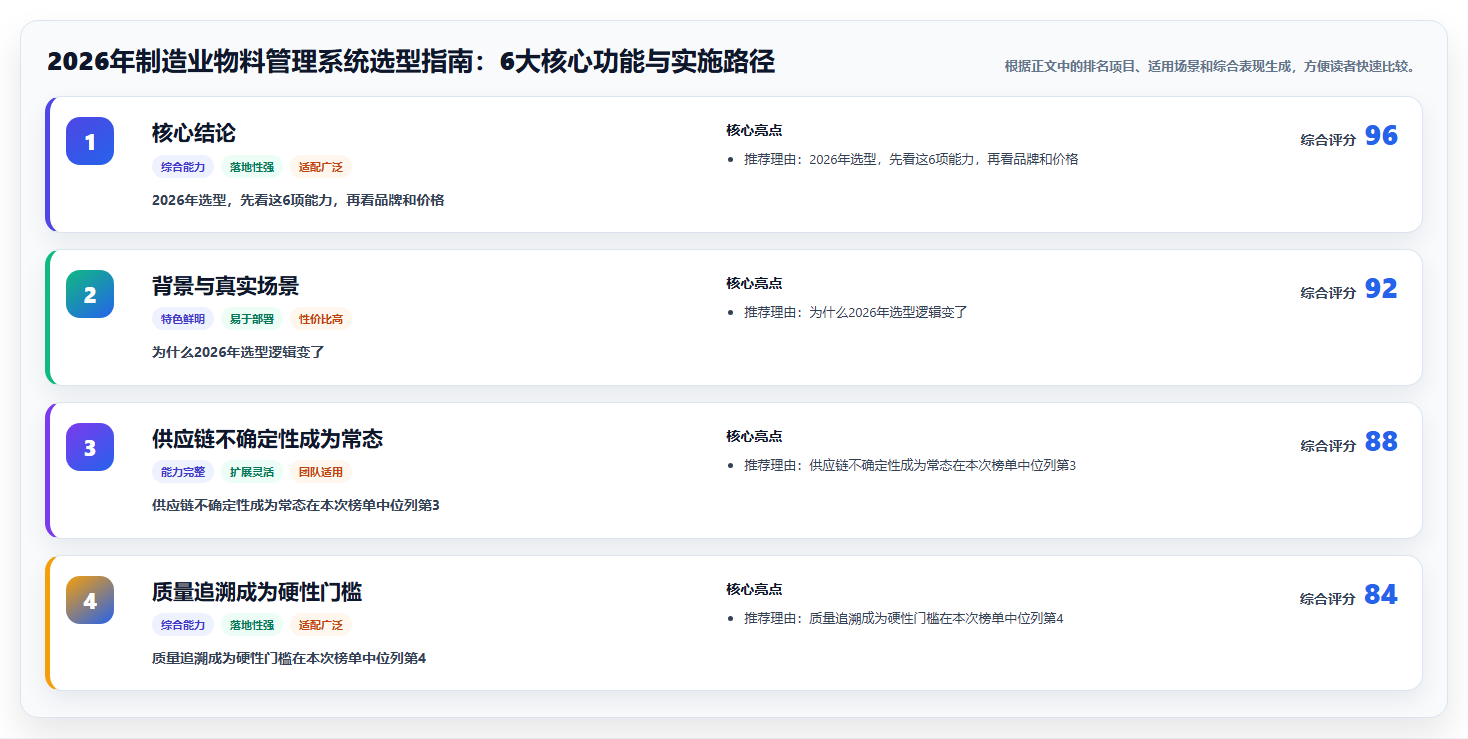1468x739 pixels.
Task: Click 核心亮点 heading in rank 2 card
Action: 754,283
